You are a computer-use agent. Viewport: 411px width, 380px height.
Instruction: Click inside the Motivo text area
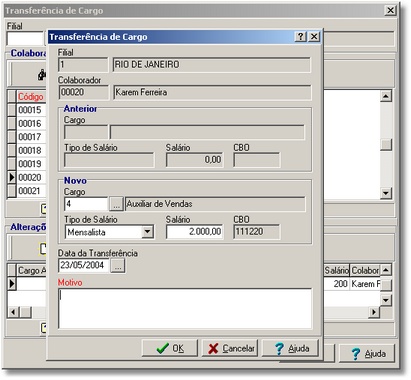(185, 309)
